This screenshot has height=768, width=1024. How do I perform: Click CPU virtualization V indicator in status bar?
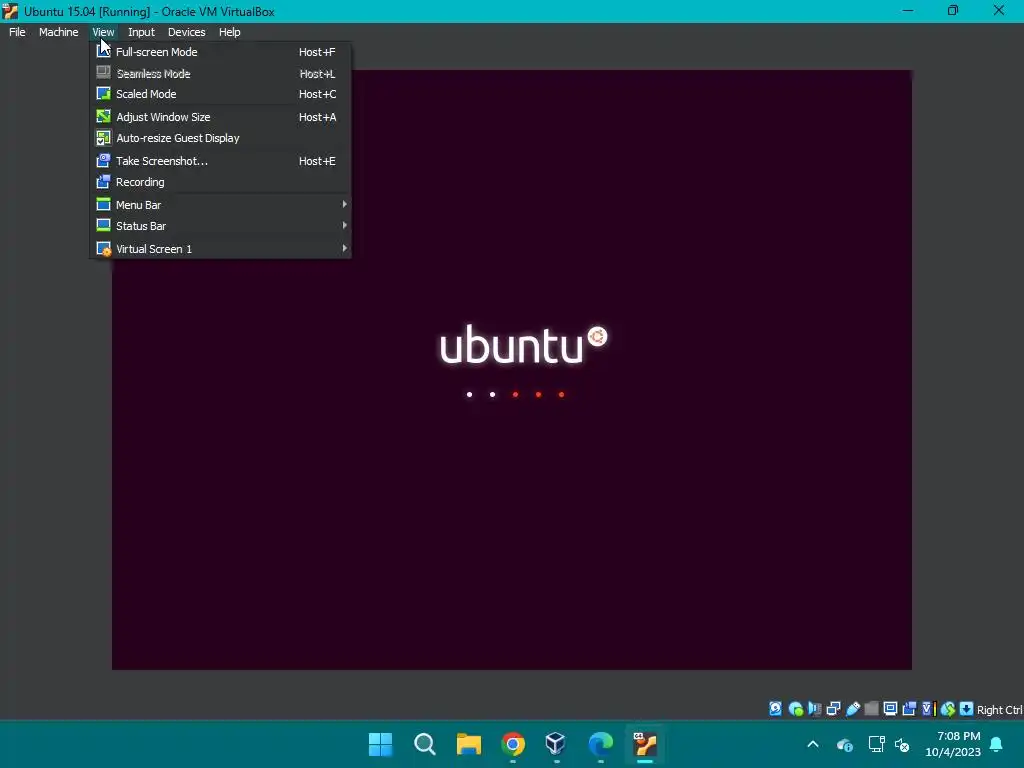(x=929, y=709)
